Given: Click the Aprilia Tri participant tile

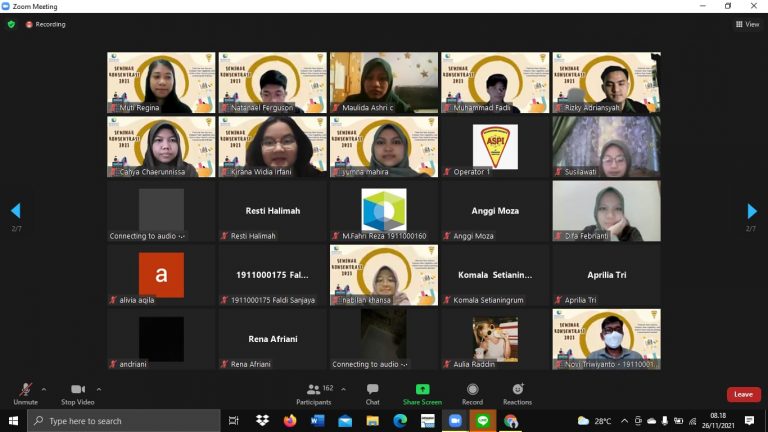Looking at the screenshot, I should pos(606,275).
